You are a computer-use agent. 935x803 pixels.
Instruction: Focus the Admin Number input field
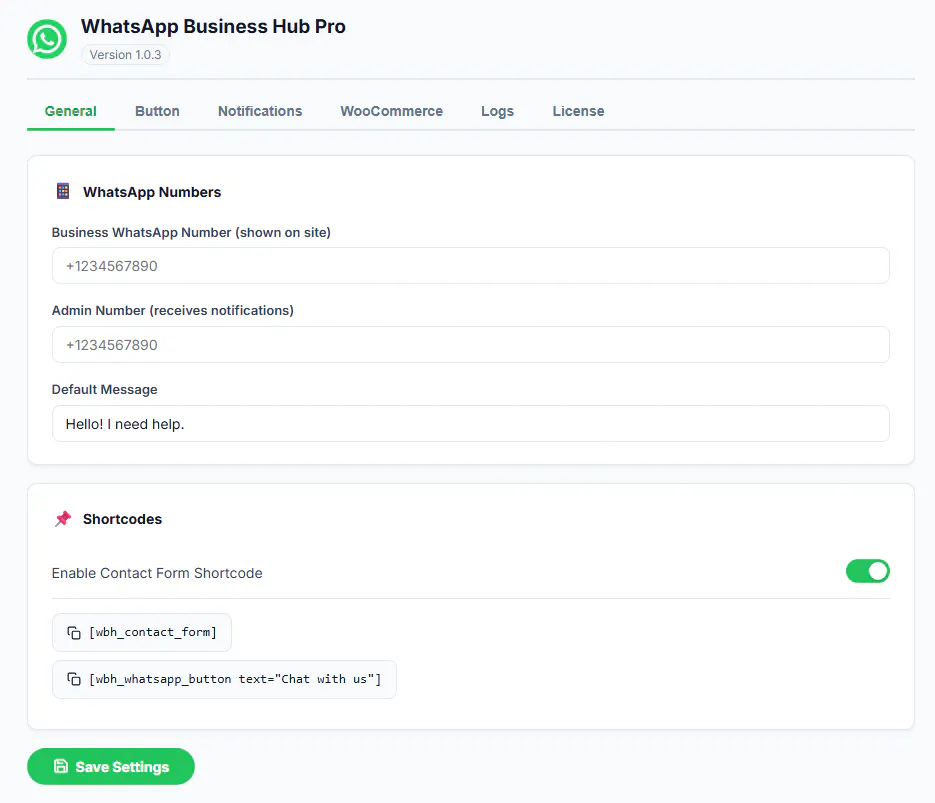470,345
